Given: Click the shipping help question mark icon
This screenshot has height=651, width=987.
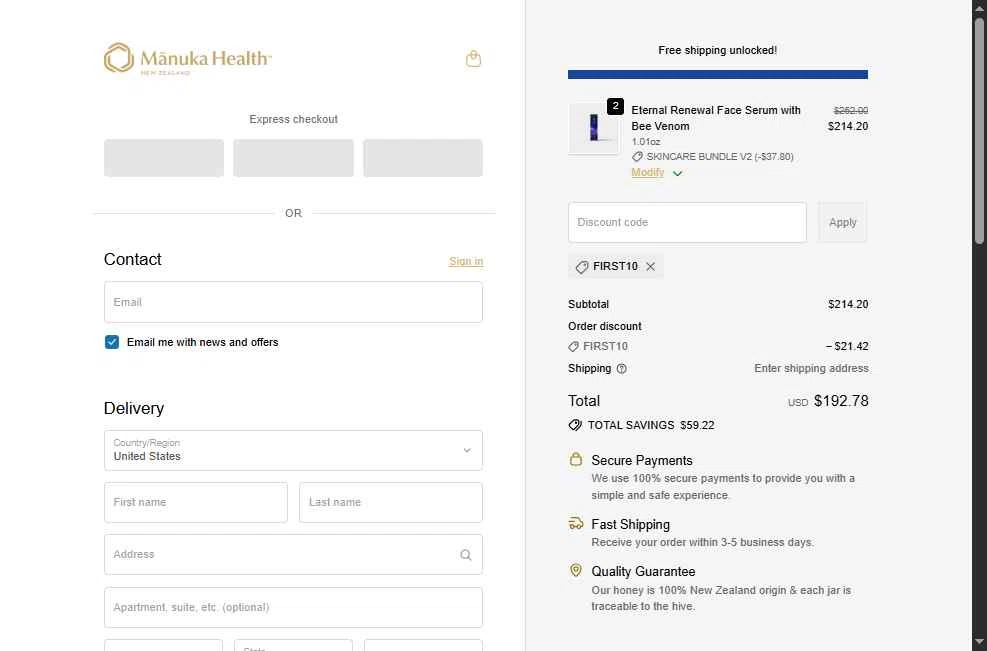Looking at the screenshot, I should [621, 369].
